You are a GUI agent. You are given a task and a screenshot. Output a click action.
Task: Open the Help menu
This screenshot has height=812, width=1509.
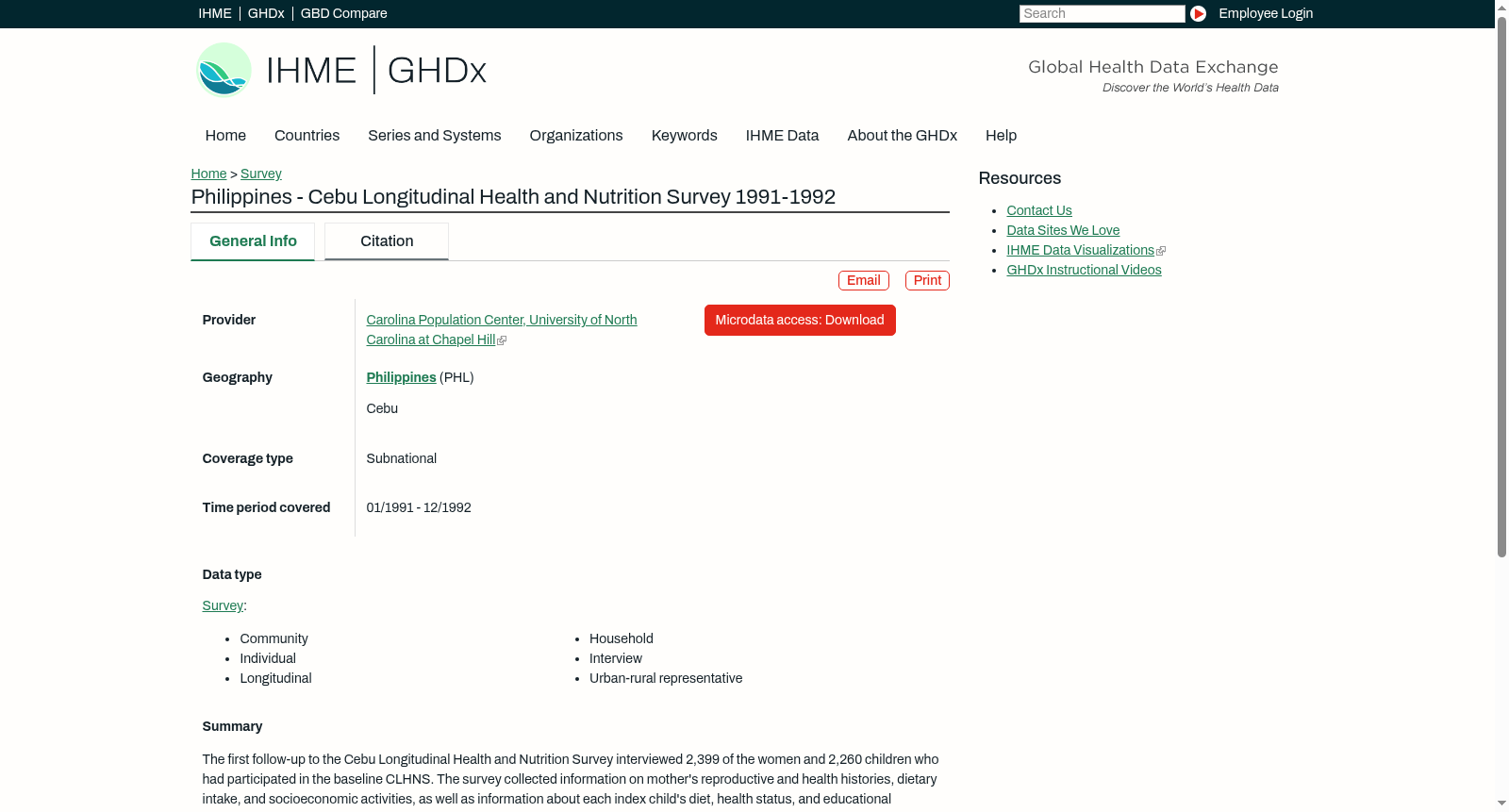pyautogui.click(x=1002, y=136)
